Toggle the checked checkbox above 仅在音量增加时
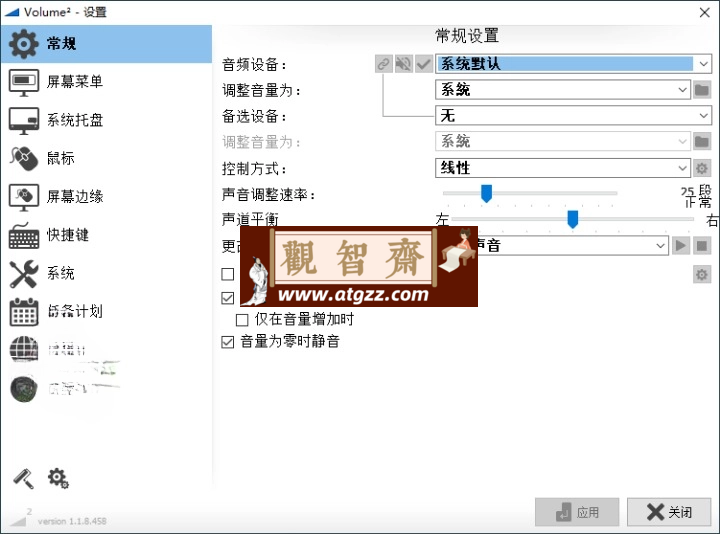Viewport: 720px width, 534px height. (228, 298)
